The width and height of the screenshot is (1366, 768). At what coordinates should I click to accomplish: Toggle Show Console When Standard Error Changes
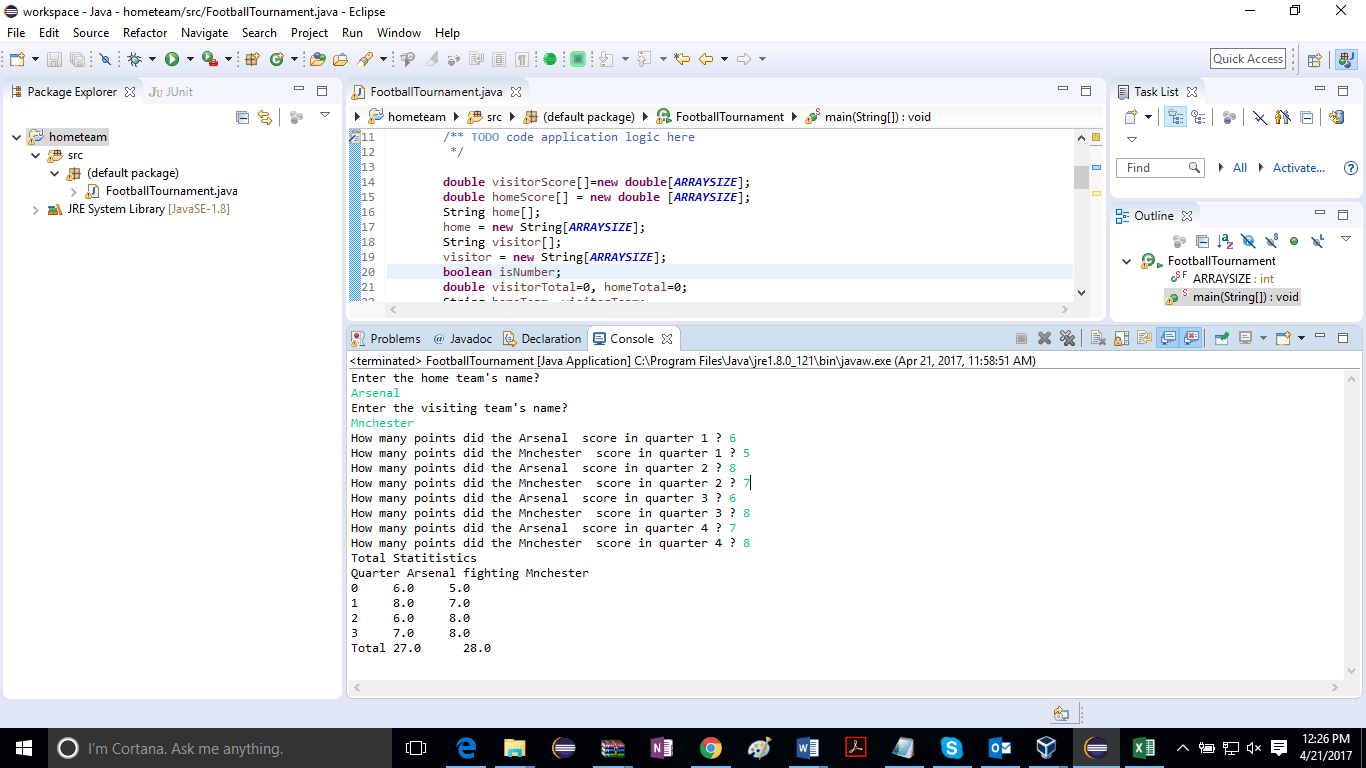[x=1191, y=338]
